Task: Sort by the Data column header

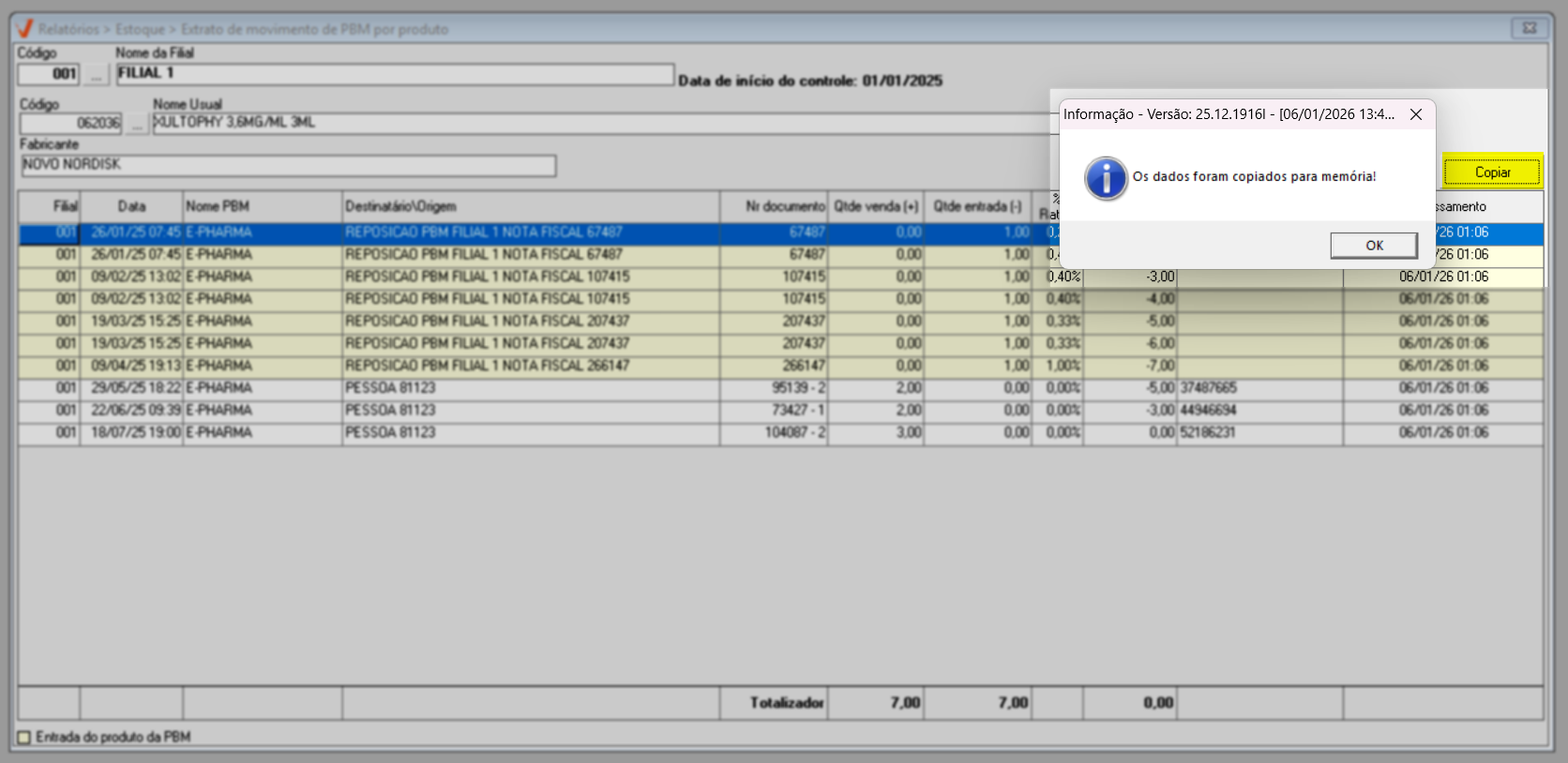Action: [131, 206]
